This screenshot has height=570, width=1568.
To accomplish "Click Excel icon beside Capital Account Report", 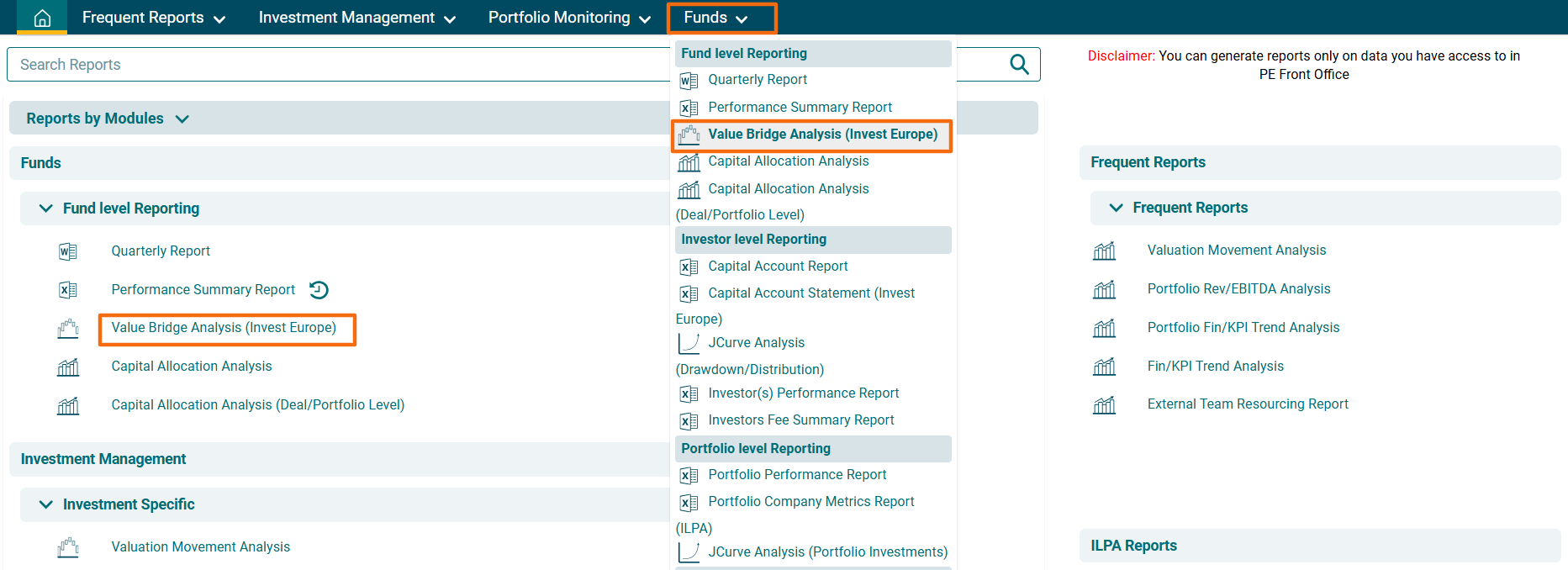I will 689,267.
